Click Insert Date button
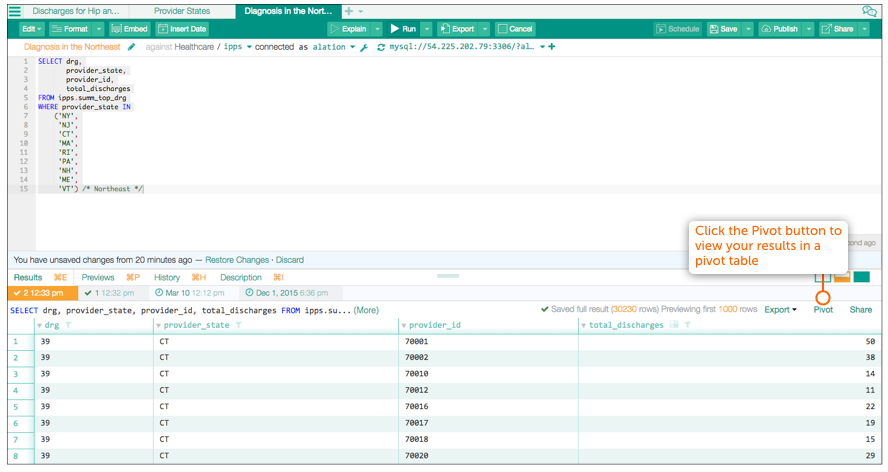 pos(182,29)
